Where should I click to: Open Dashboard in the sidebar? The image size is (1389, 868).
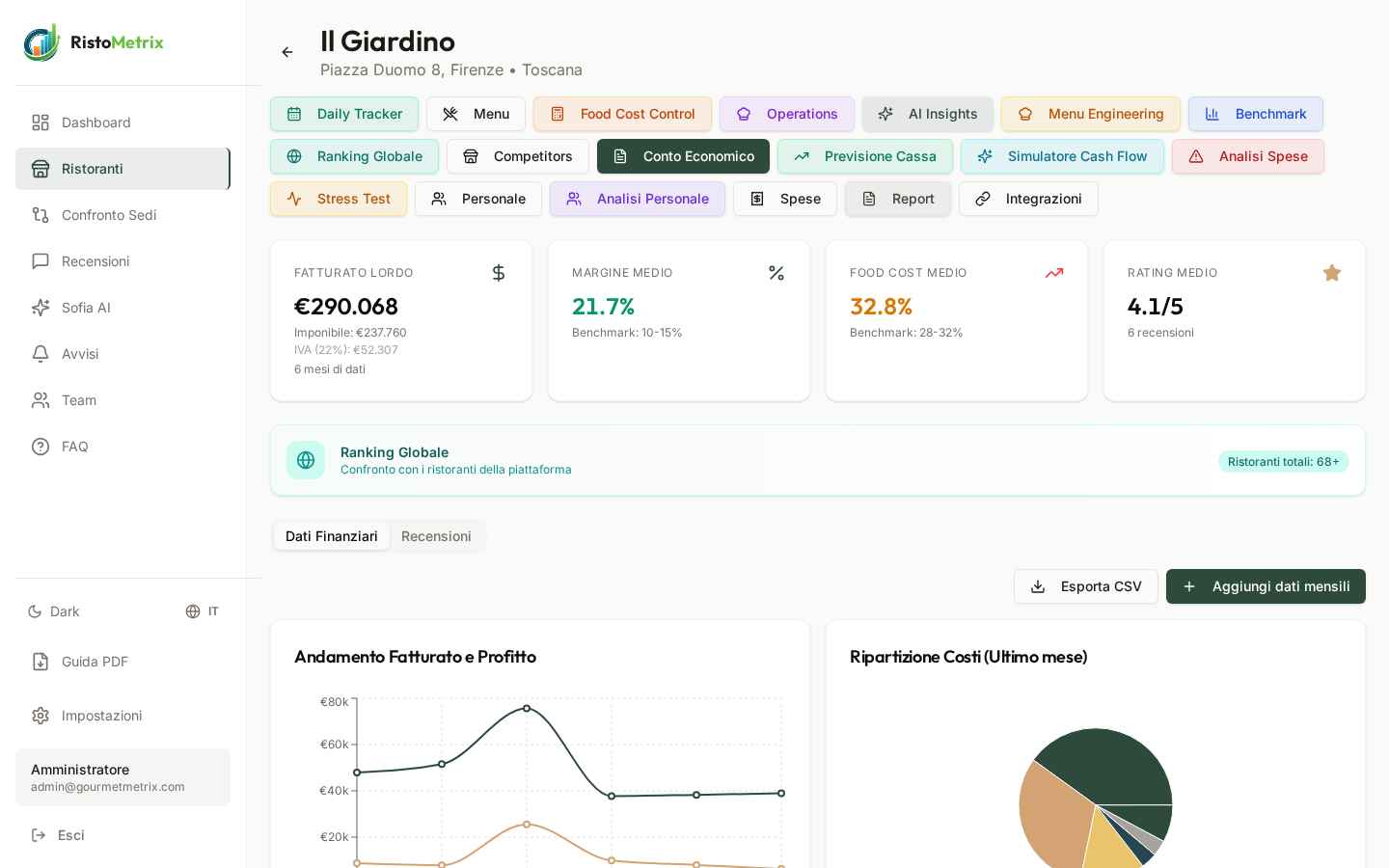click(x=123, y=122)
